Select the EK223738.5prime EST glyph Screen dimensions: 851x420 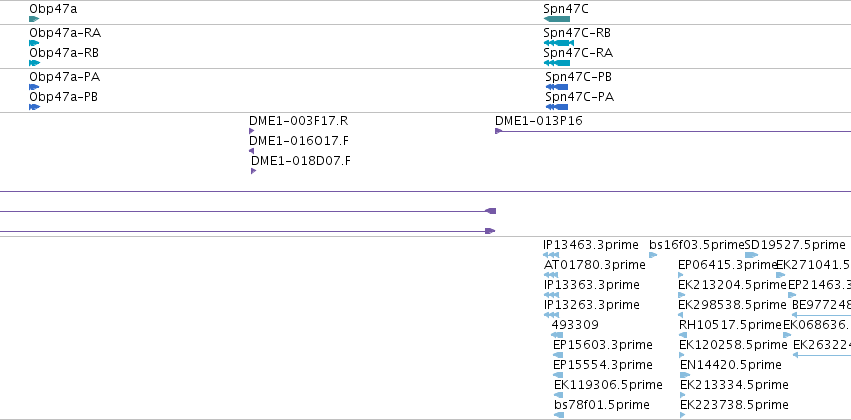(683, 415)
